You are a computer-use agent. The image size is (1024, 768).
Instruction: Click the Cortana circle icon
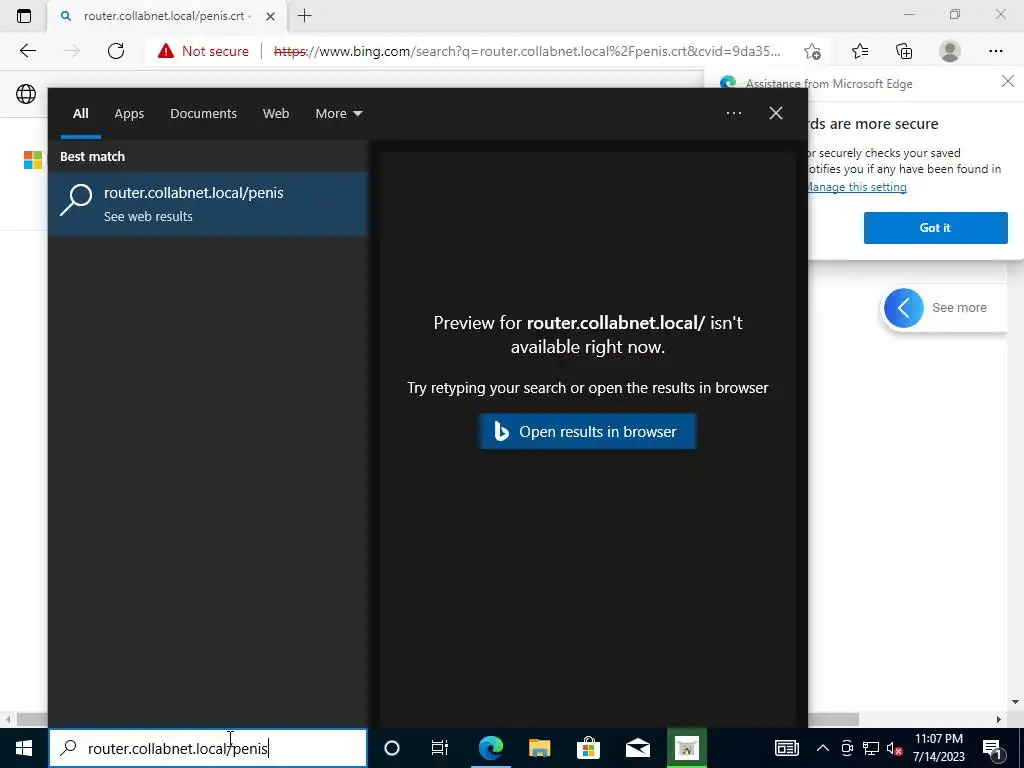(x=392, y=748)
